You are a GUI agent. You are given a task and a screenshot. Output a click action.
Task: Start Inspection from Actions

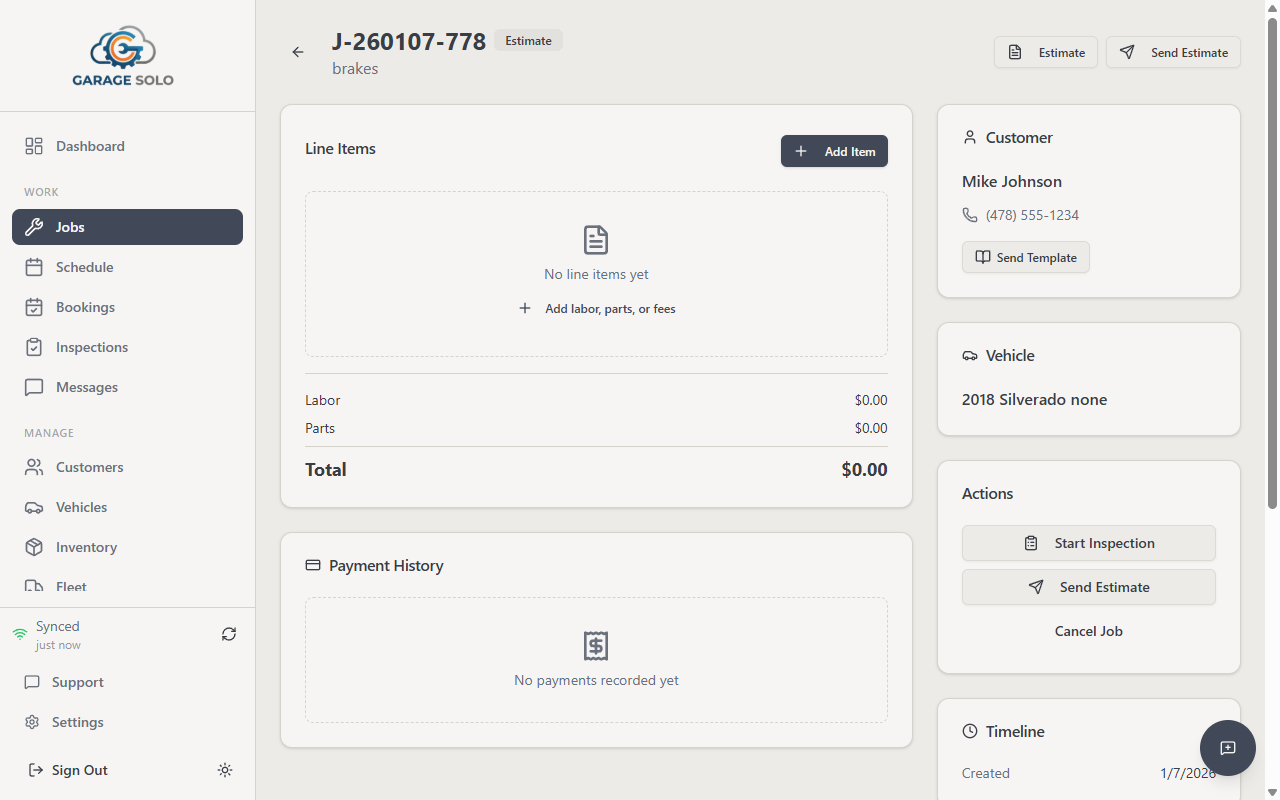click(1089, 543)
